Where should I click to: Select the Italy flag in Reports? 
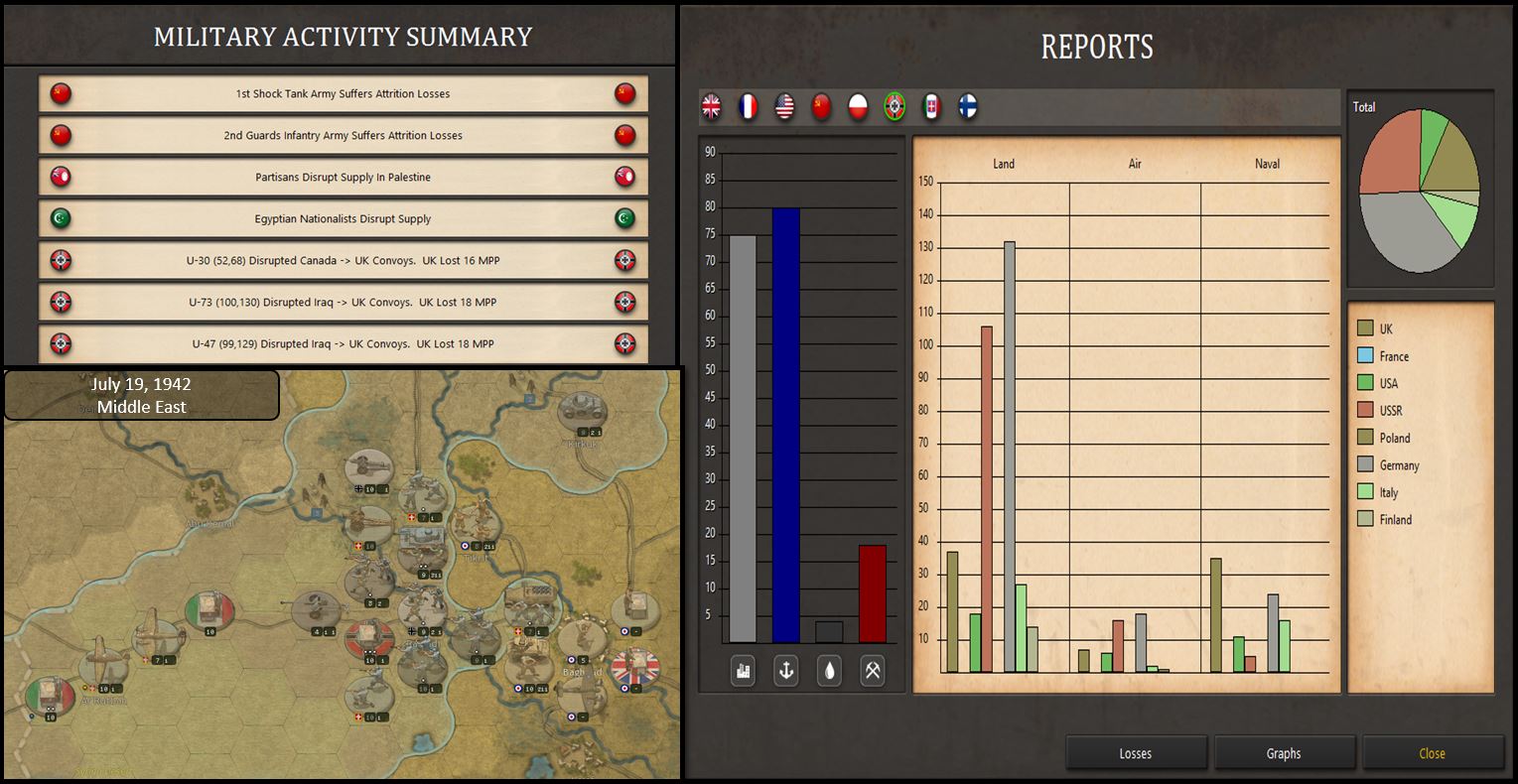pyautogui.click(x=932, y=107)
